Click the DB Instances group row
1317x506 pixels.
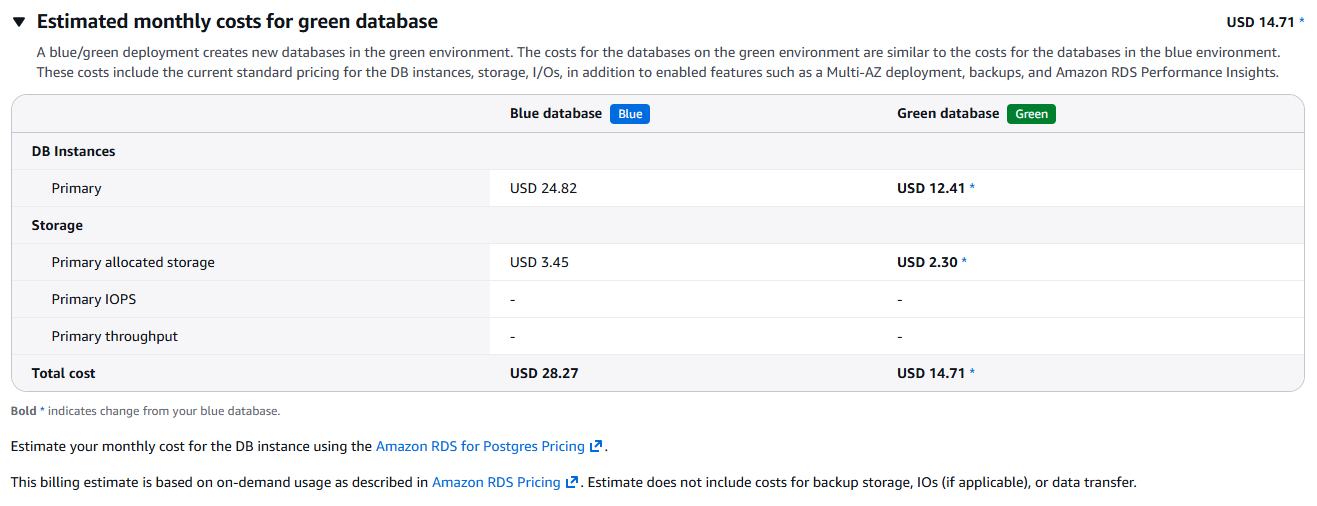point(73,151)
